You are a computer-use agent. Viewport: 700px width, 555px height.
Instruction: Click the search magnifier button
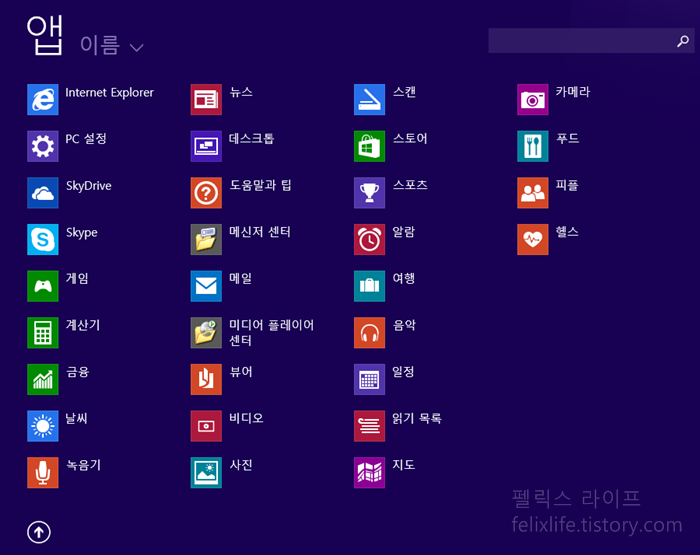(683, 41)
